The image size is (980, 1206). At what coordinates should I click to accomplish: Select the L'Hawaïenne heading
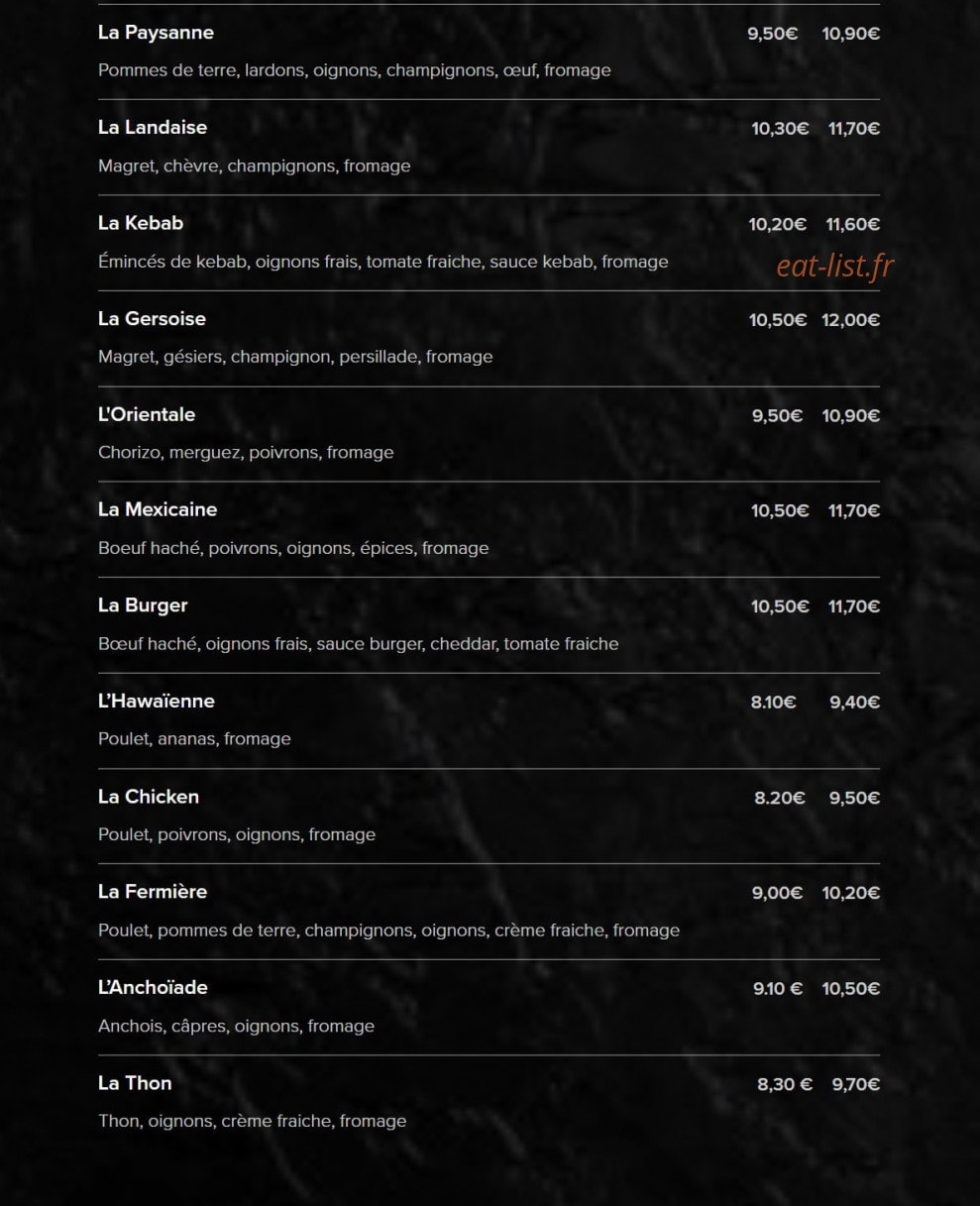pos(157,701)
